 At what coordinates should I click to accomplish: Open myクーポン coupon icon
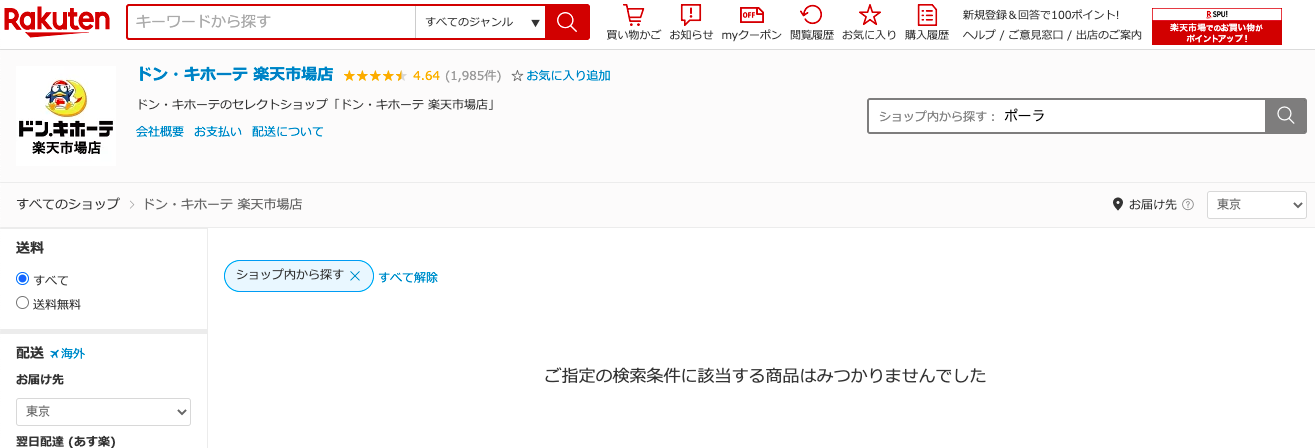(x=751, y=22)
